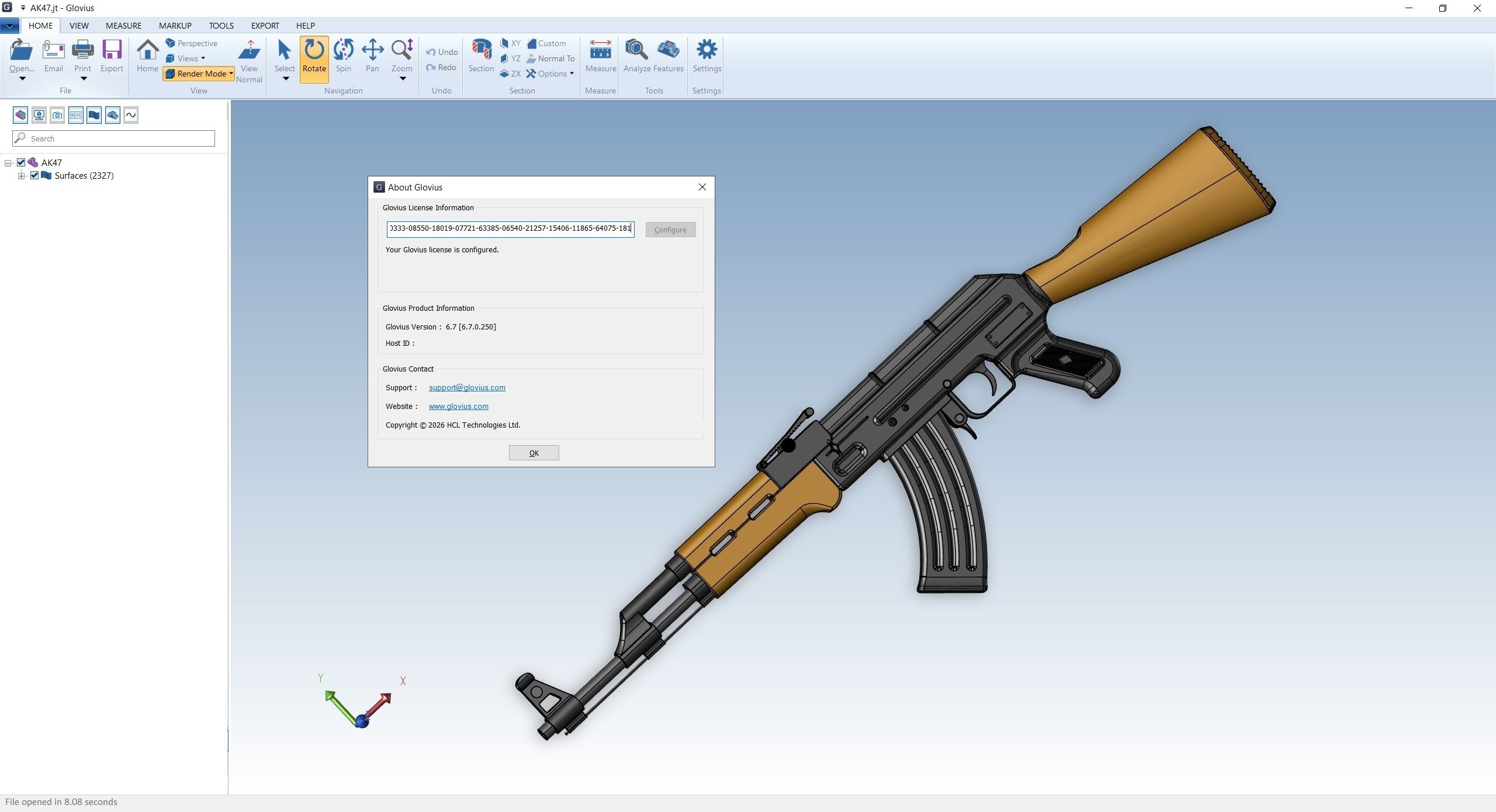1496x812 pixels.
Task: Activate the Pan tool
Action: pyautogui.click(x=372, y=57)
